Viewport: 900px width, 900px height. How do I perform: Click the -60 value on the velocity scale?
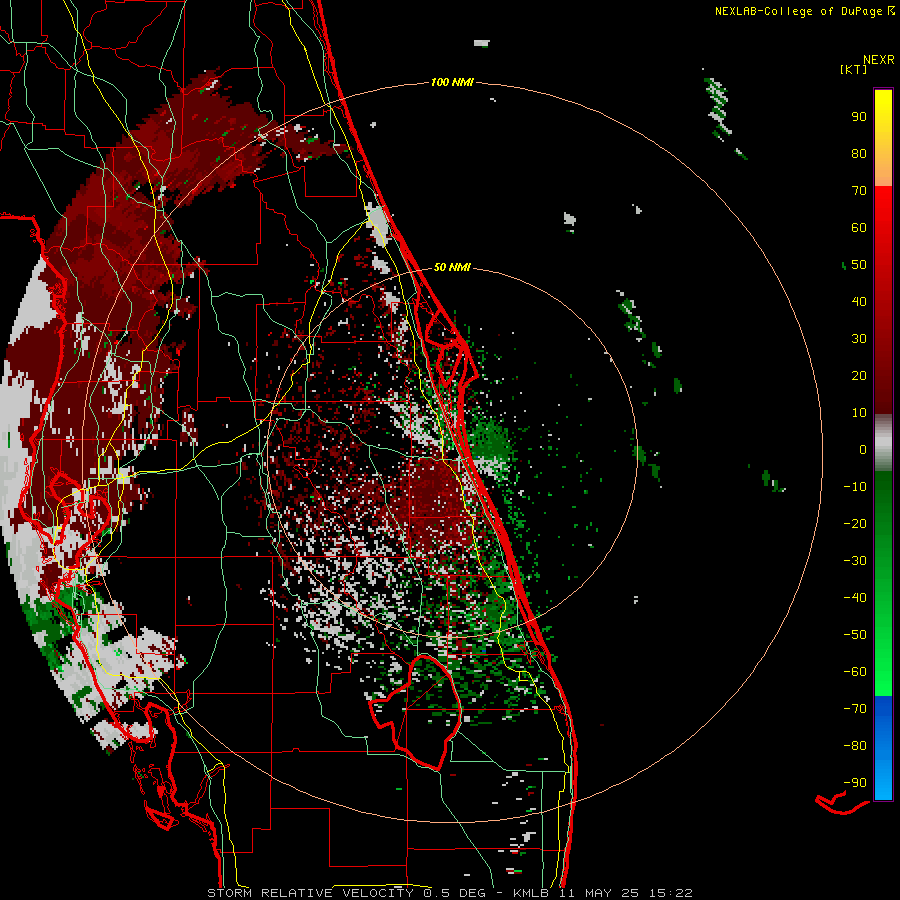tap(855, 672)
